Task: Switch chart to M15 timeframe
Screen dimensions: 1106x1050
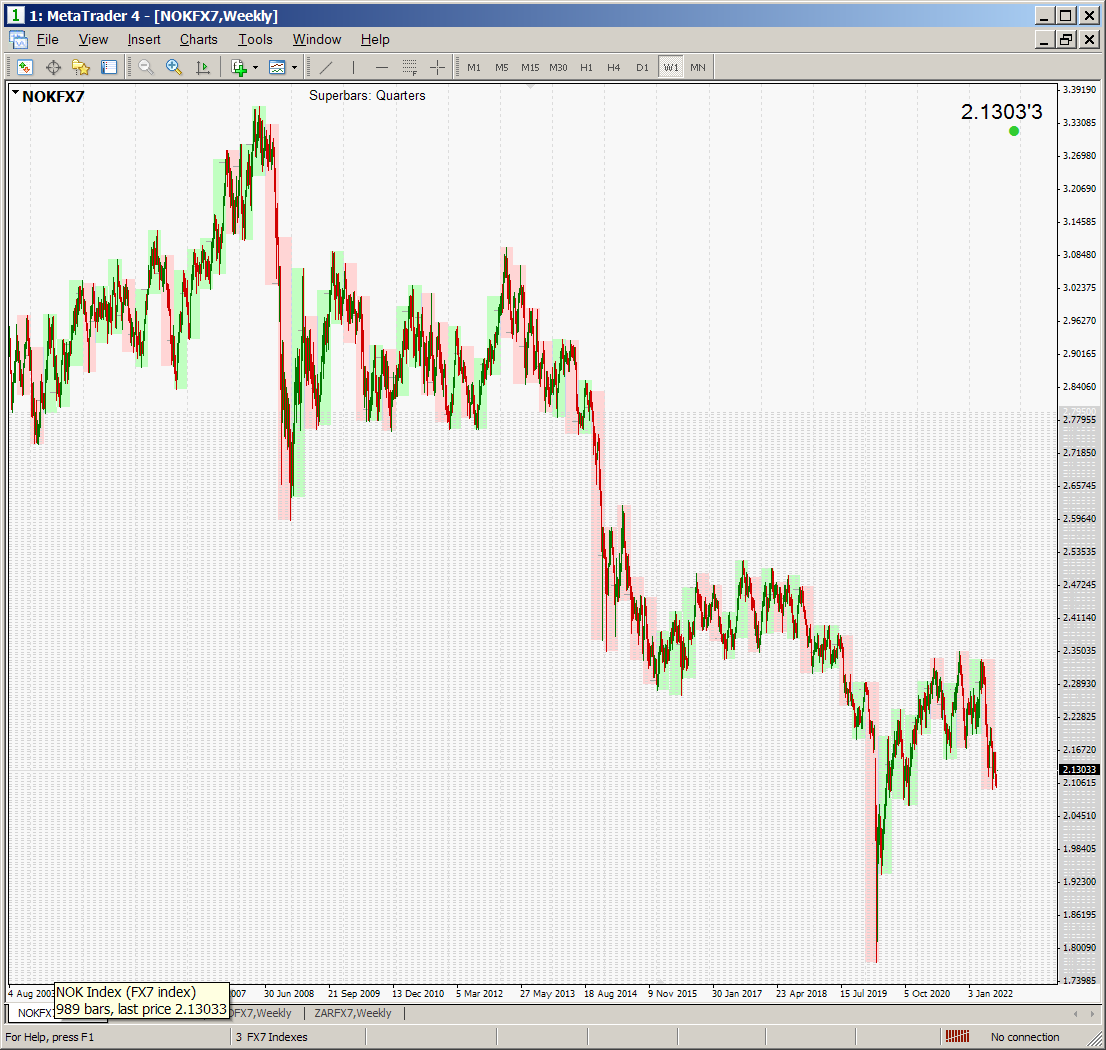Action: click(x=530, y=67)
